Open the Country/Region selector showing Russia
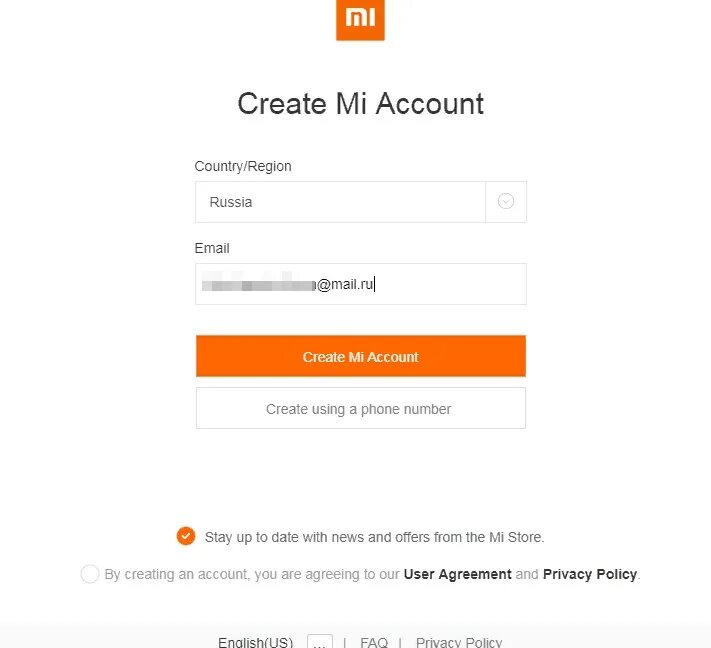 coord(340,202)
